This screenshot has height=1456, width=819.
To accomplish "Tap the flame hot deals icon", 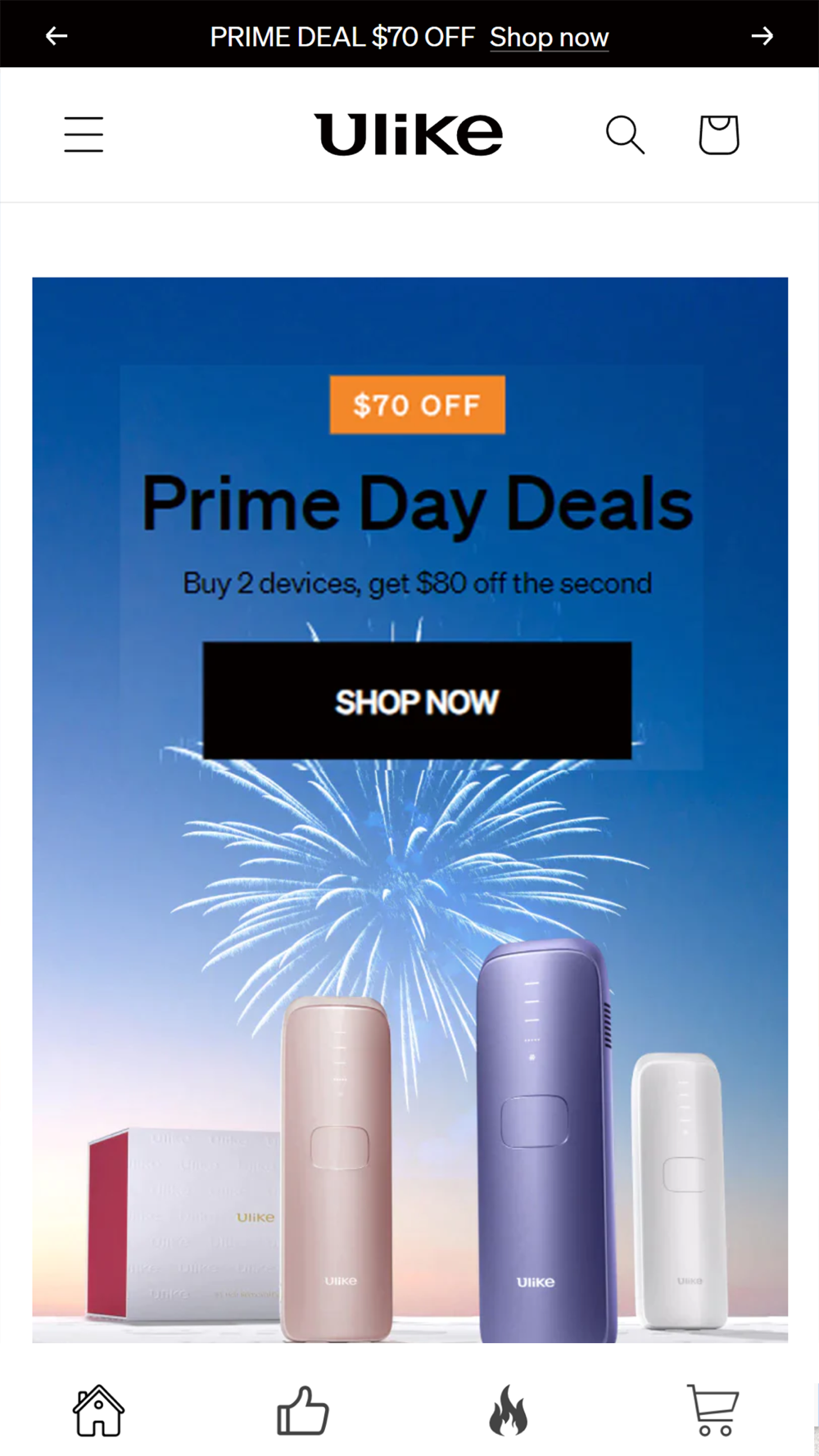I will pyautogui.click(x=509, y=1410).
